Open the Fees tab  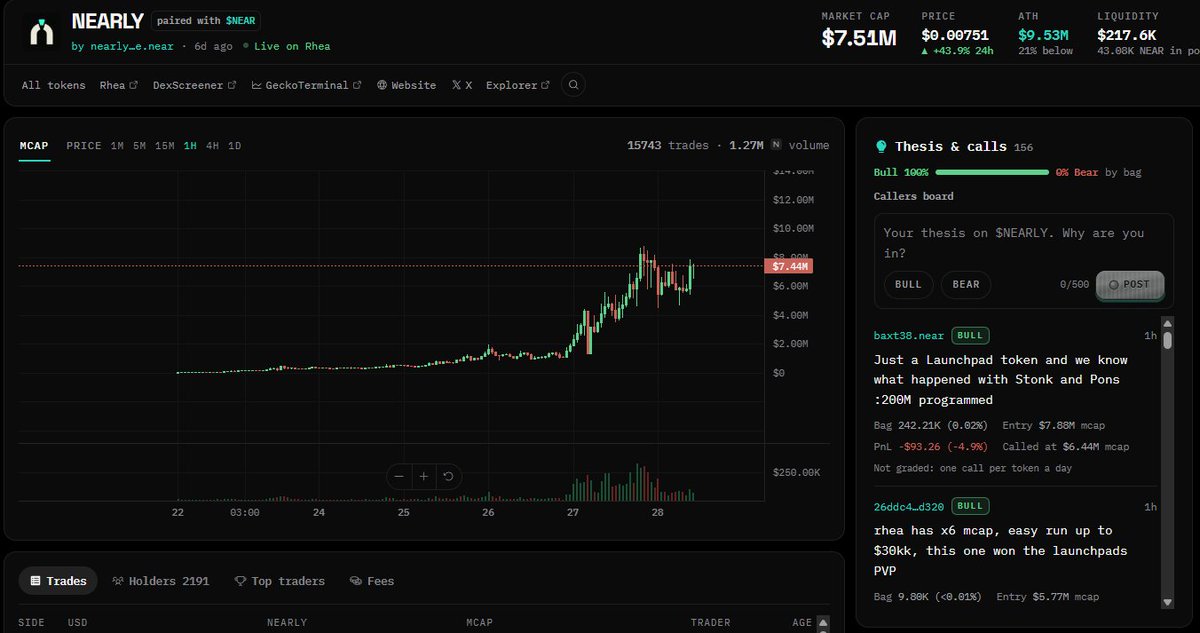pyautogui.click(x=372, y=581)
